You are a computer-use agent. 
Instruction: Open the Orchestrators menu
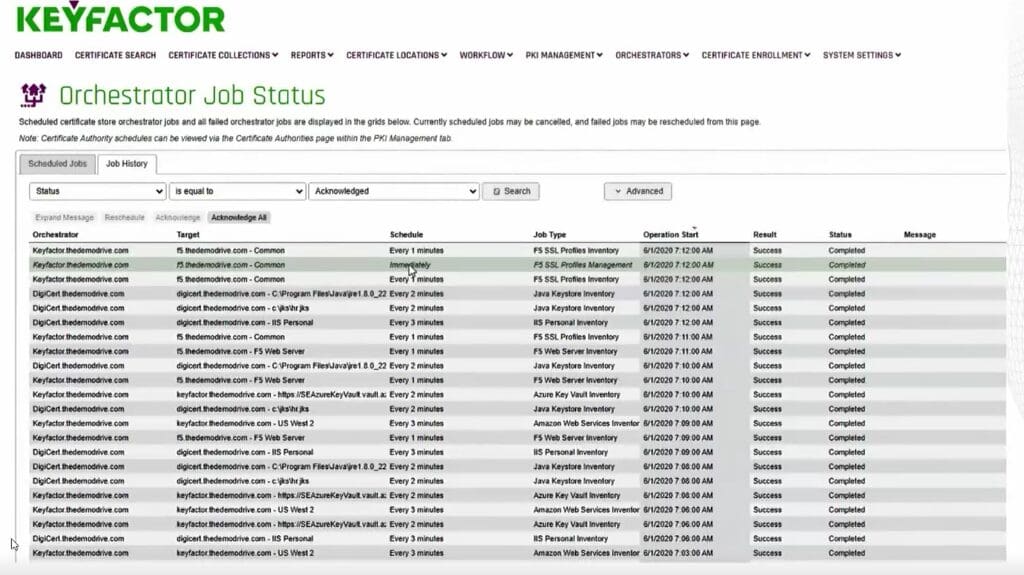(x=652, y=56)
